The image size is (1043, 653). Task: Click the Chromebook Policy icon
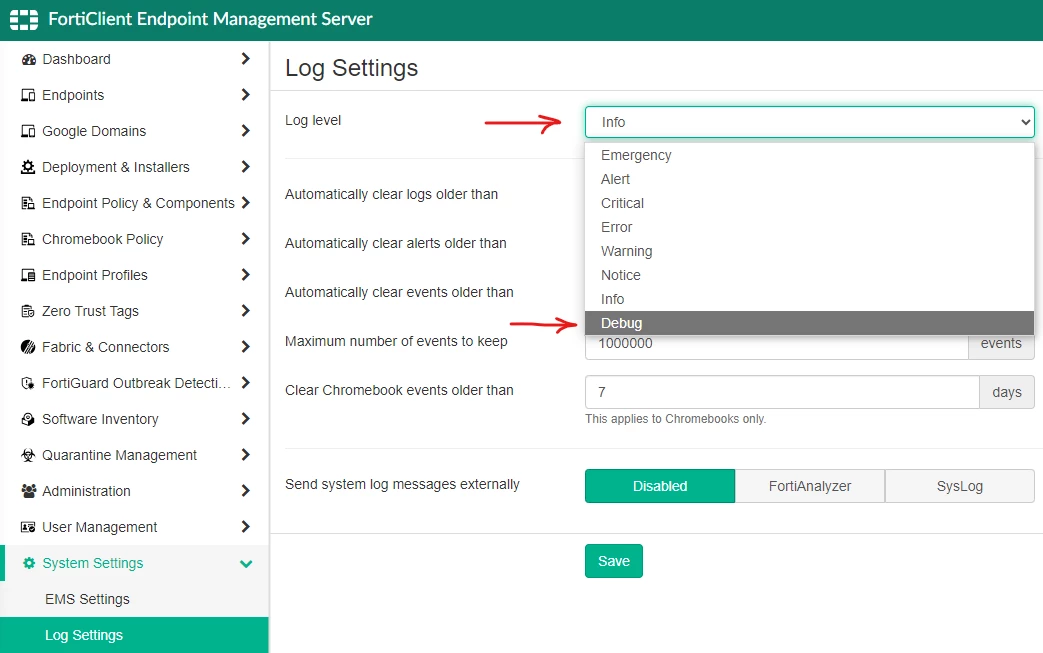[28, 239]
